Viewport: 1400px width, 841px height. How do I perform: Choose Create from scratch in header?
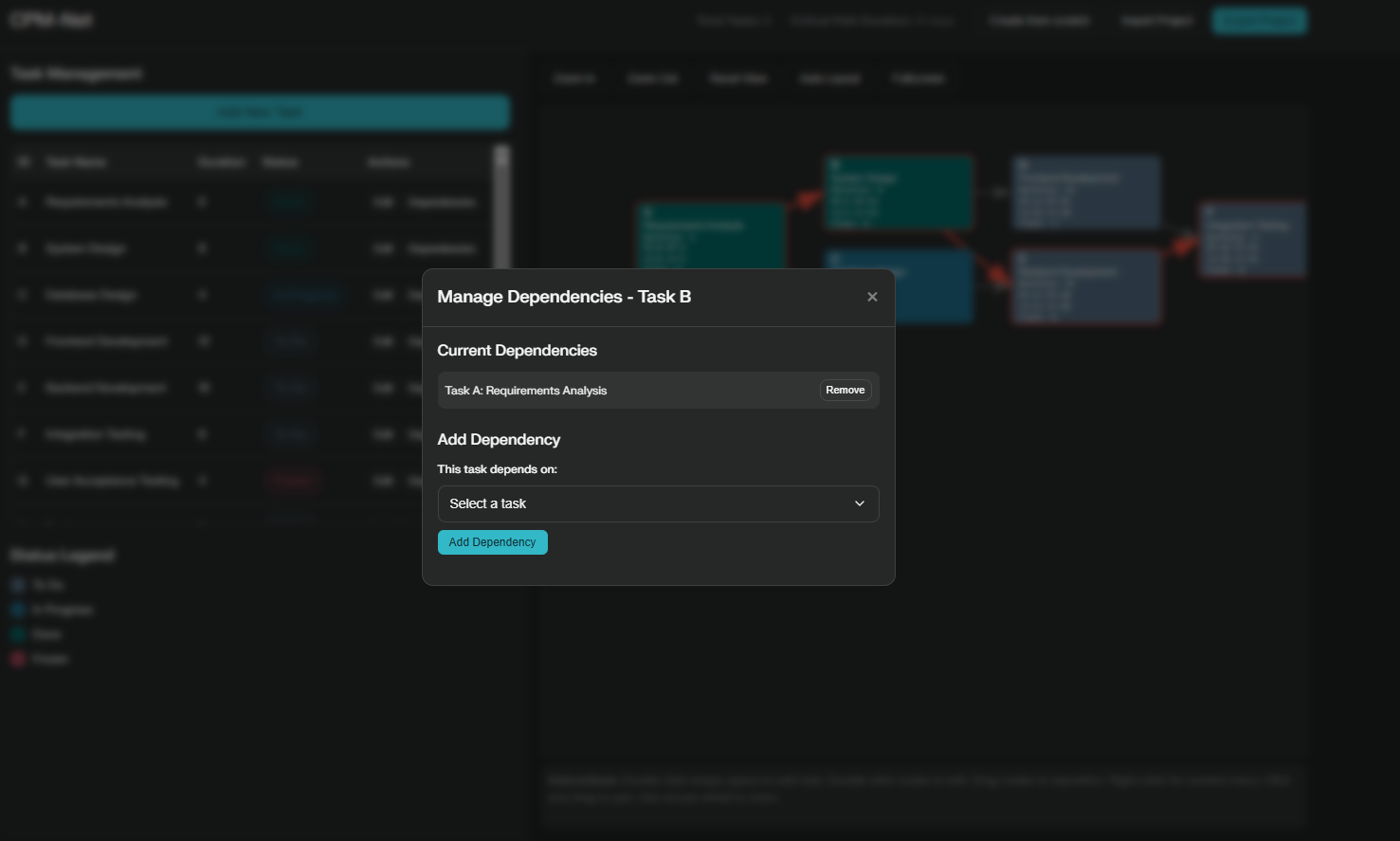1039,21
